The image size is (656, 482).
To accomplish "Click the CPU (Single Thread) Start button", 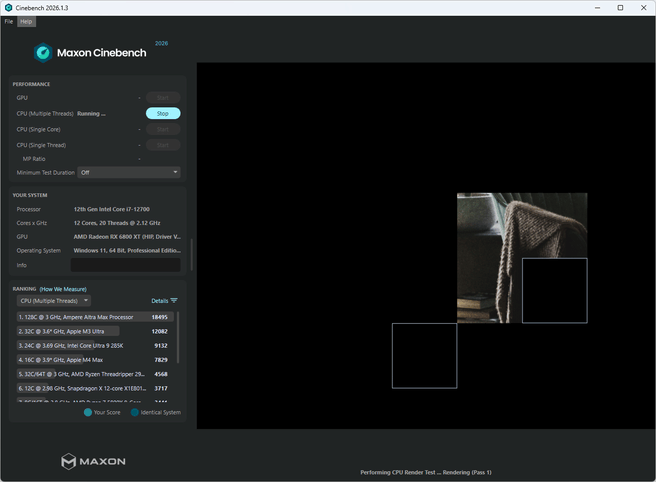I will coord(163,145).
